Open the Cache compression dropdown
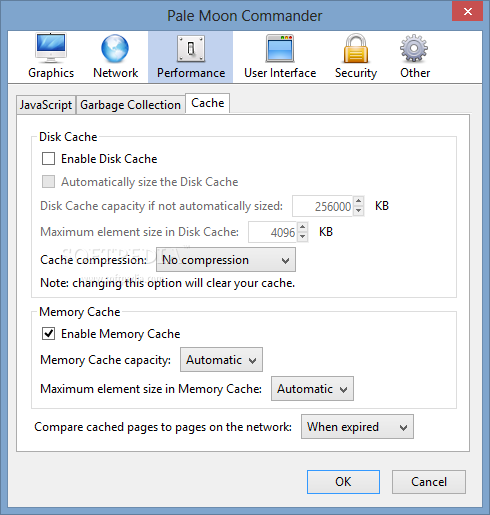The image size is (490, 515). pyautogui.click(x=226, y=260)
